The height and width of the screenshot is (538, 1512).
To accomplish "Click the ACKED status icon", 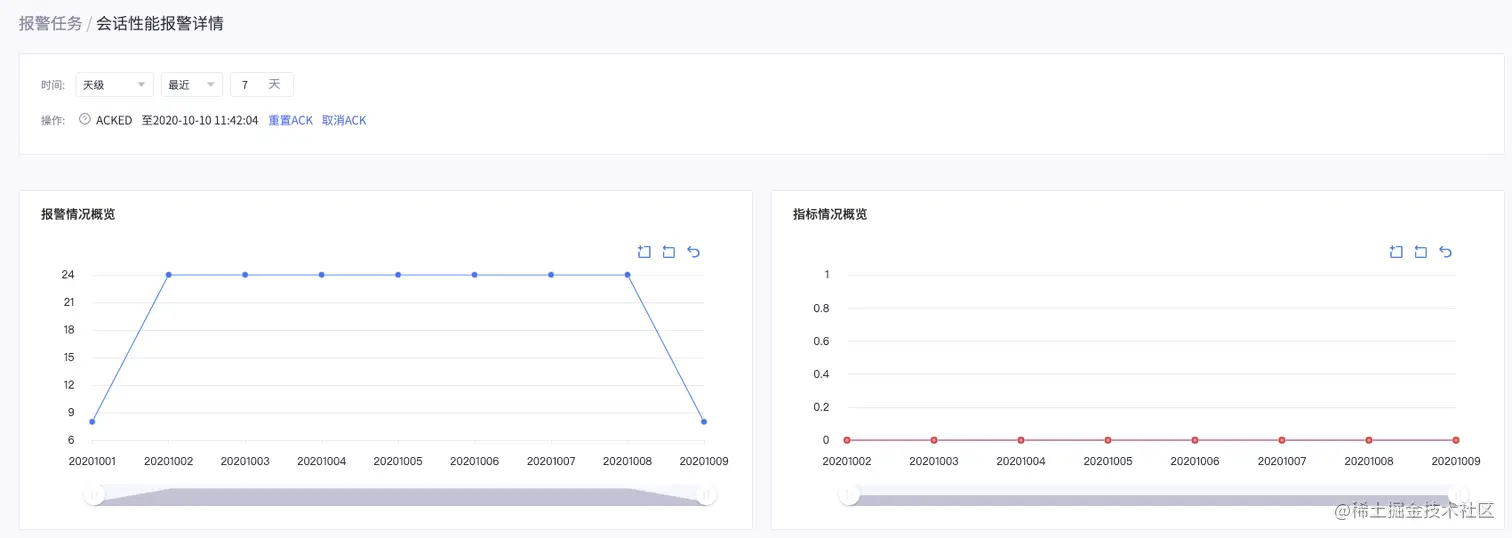I will click(x=84, y=119).
